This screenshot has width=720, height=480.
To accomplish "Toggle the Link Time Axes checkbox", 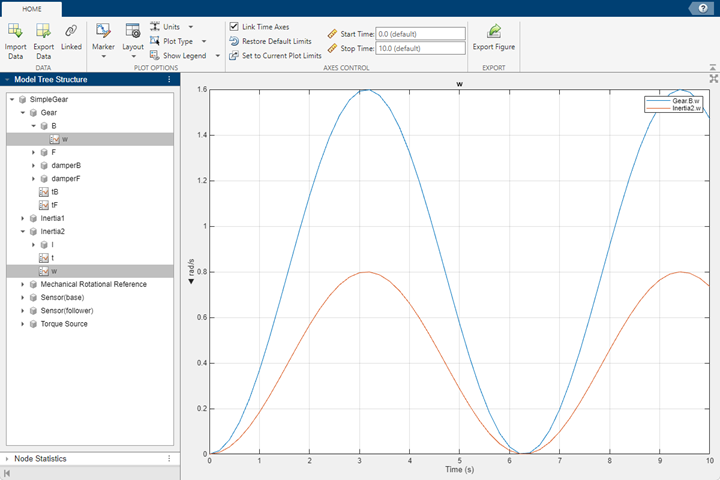I will [x=234, y=26].
